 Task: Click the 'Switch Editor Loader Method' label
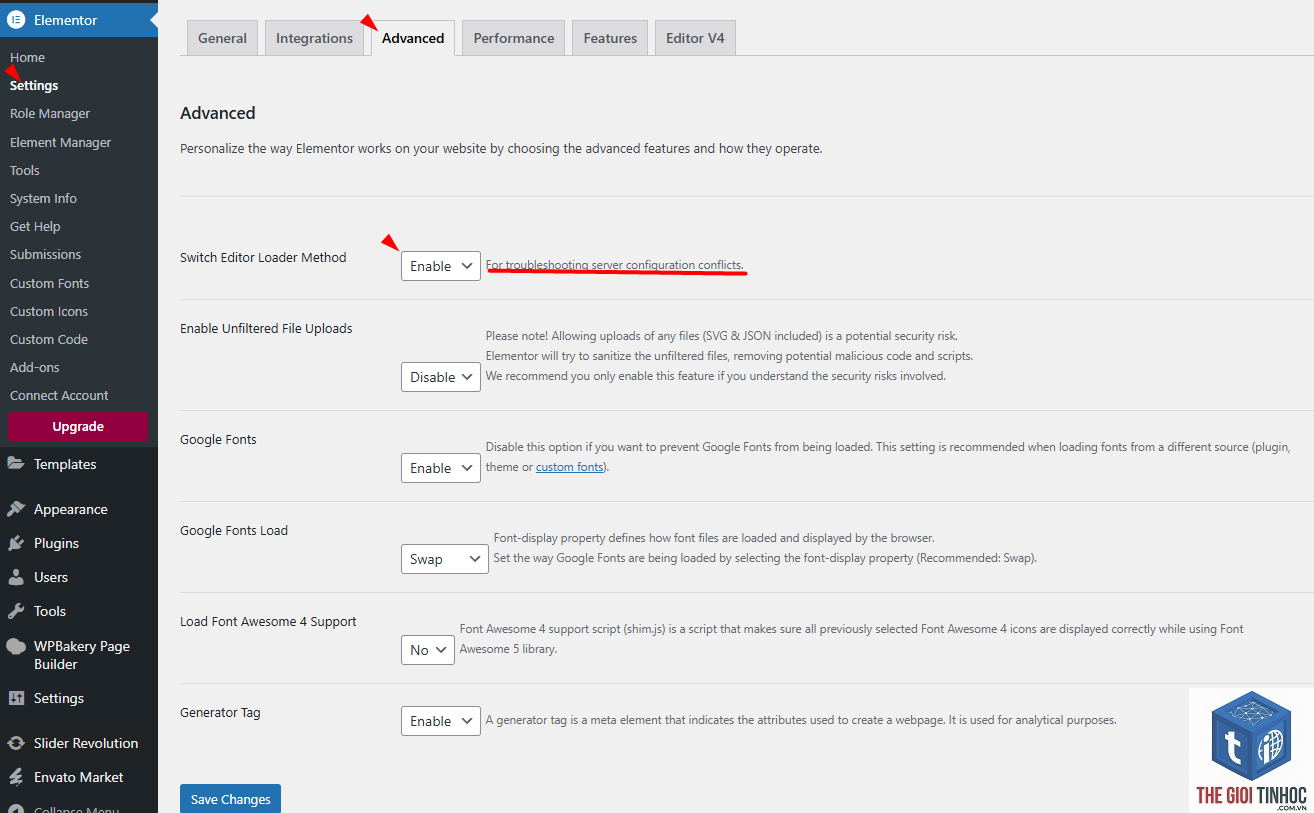263,257
